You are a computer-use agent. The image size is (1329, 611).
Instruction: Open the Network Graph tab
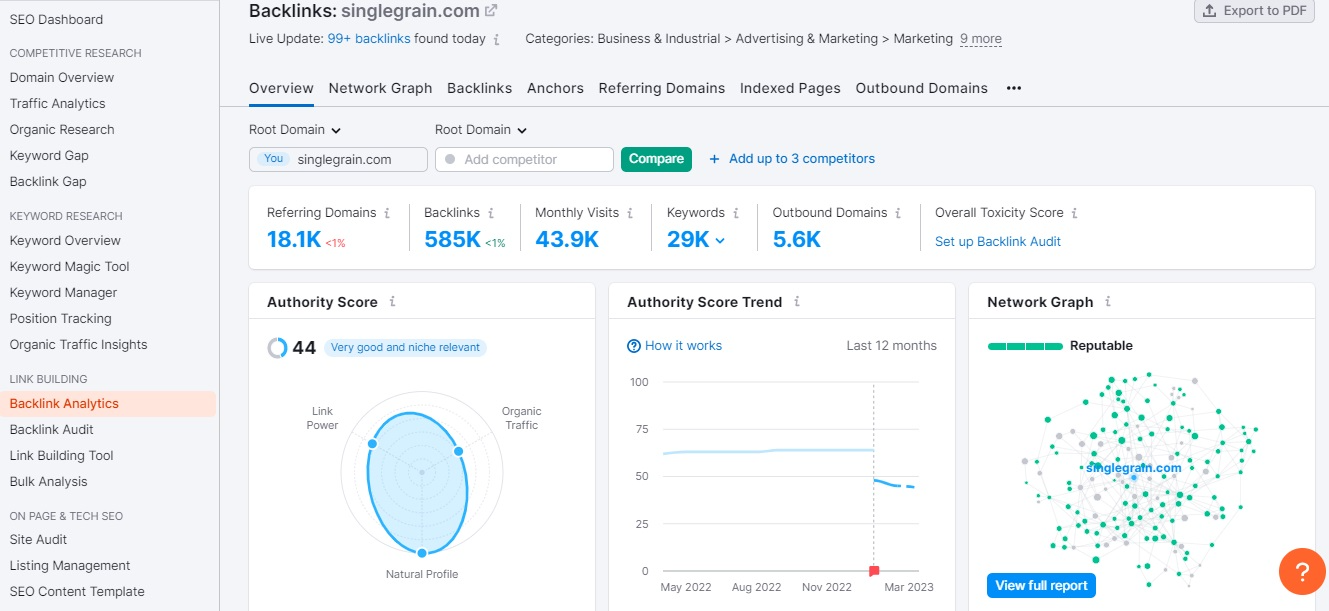[380, 88]
